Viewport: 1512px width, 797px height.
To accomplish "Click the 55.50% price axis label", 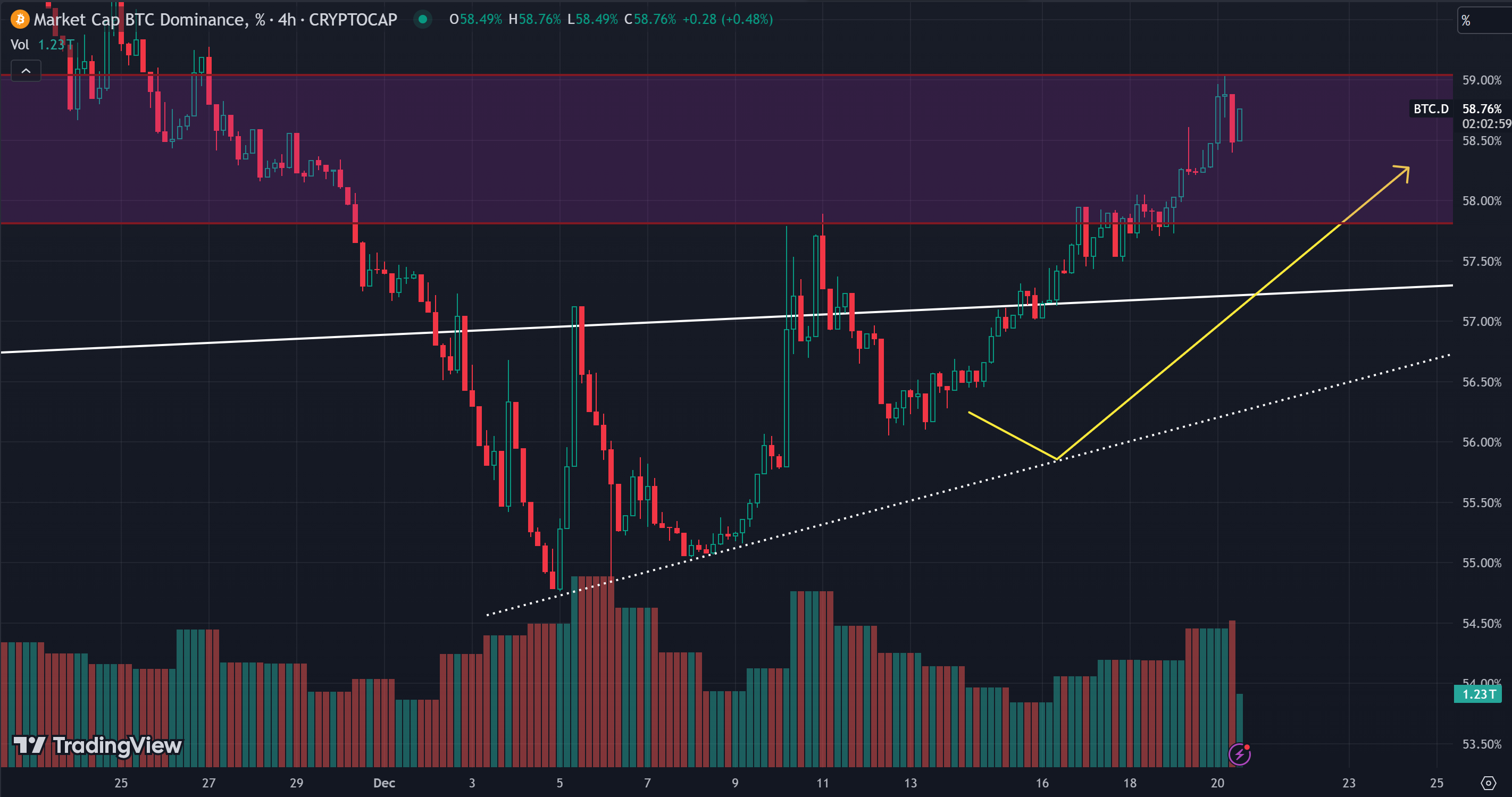I will (1482, 502).
